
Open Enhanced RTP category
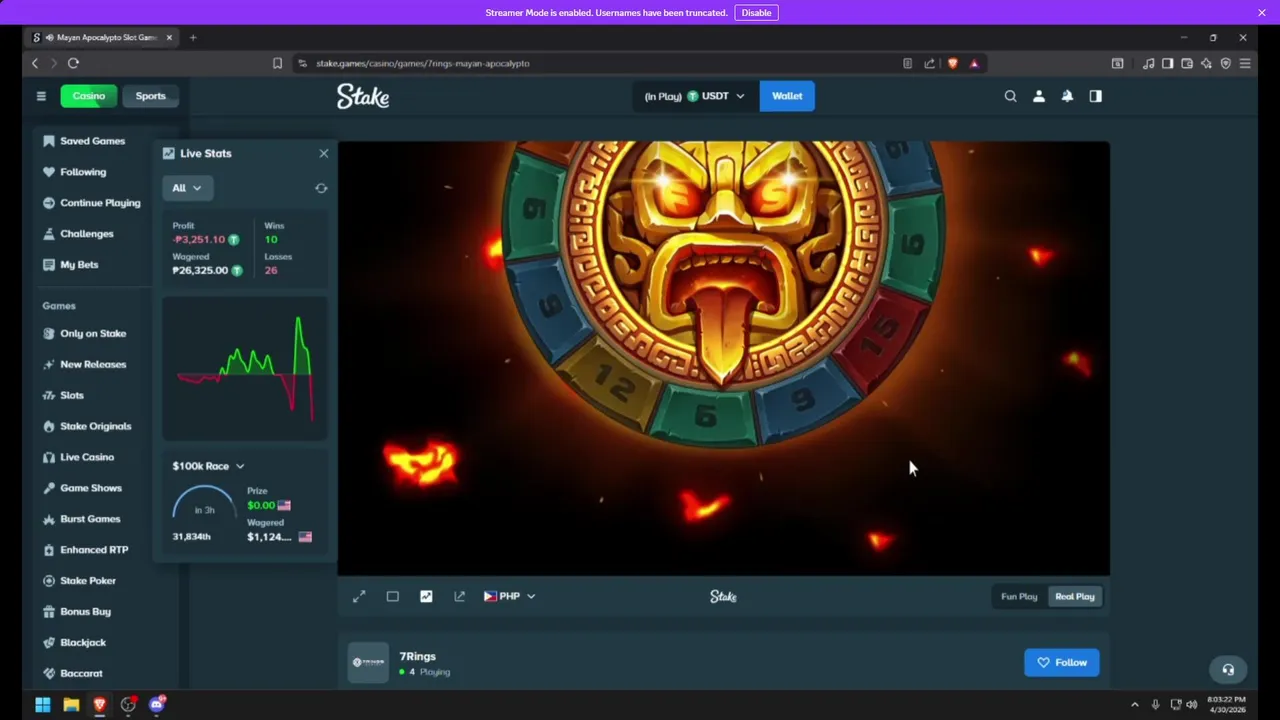pyautogui.click(x=94, y=550)
